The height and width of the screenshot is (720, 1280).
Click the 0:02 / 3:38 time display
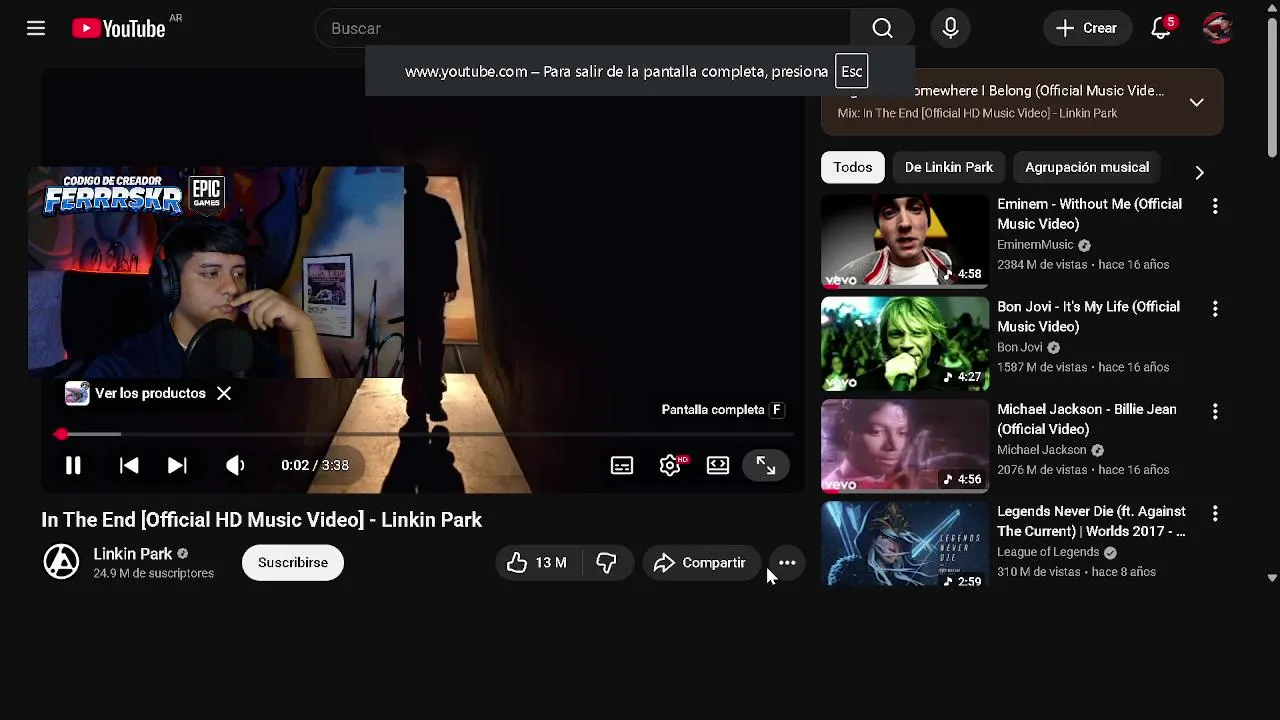pyautogui.click(x=315, y=465)
